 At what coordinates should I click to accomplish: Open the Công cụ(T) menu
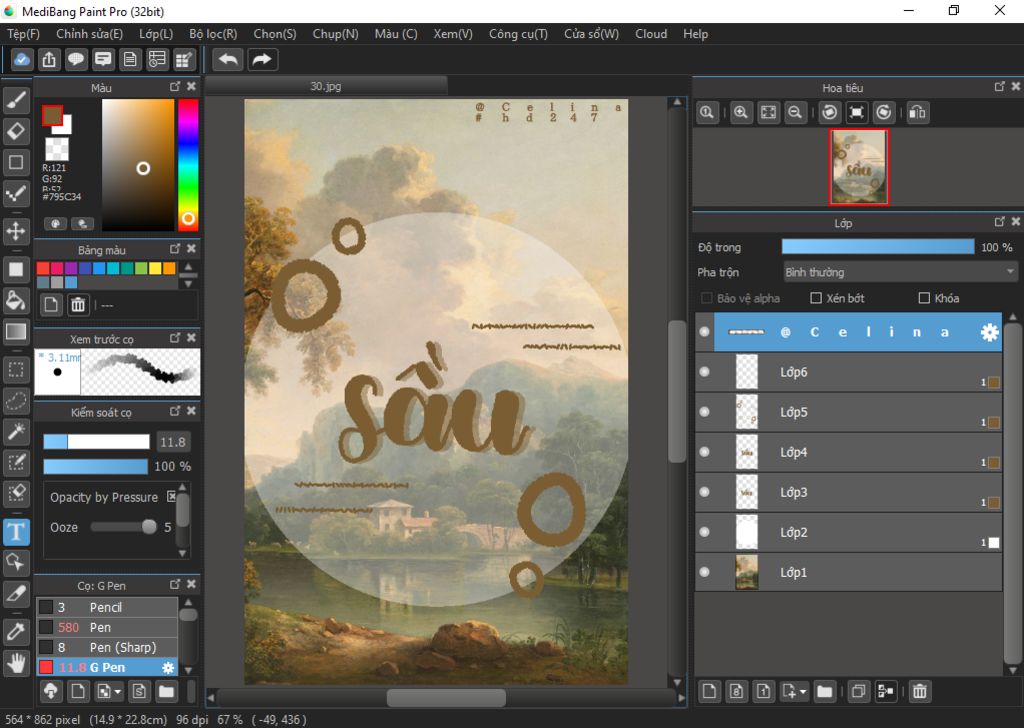[x=518, y=34]
